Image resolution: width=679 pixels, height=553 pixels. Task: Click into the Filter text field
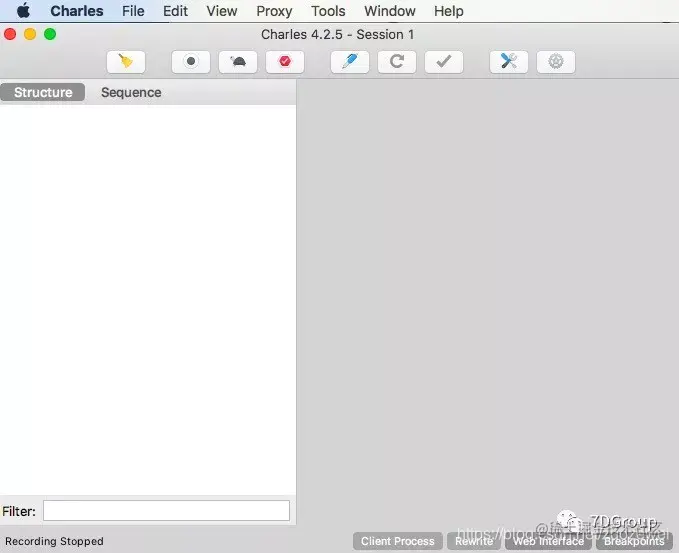coord(166,511)
